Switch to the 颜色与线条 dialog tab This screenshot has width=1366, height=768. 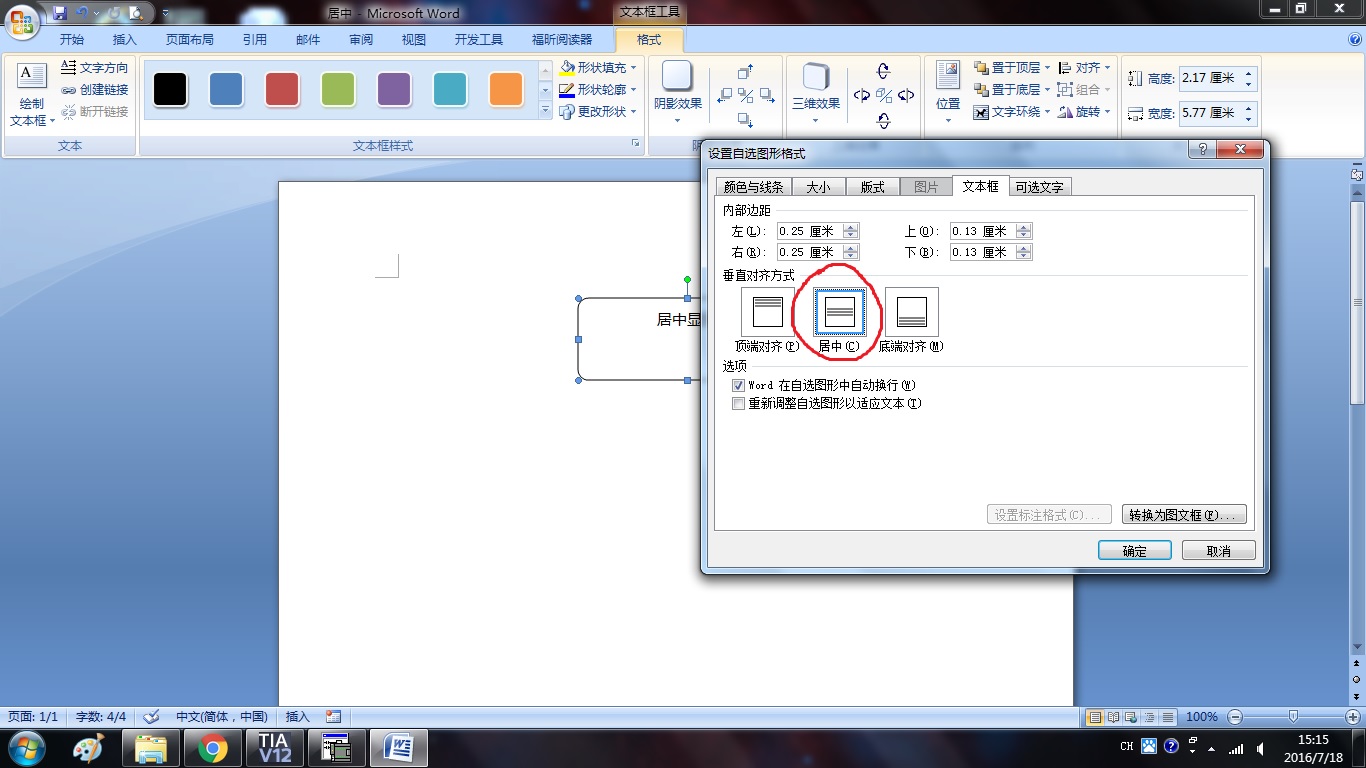[754, 187]
